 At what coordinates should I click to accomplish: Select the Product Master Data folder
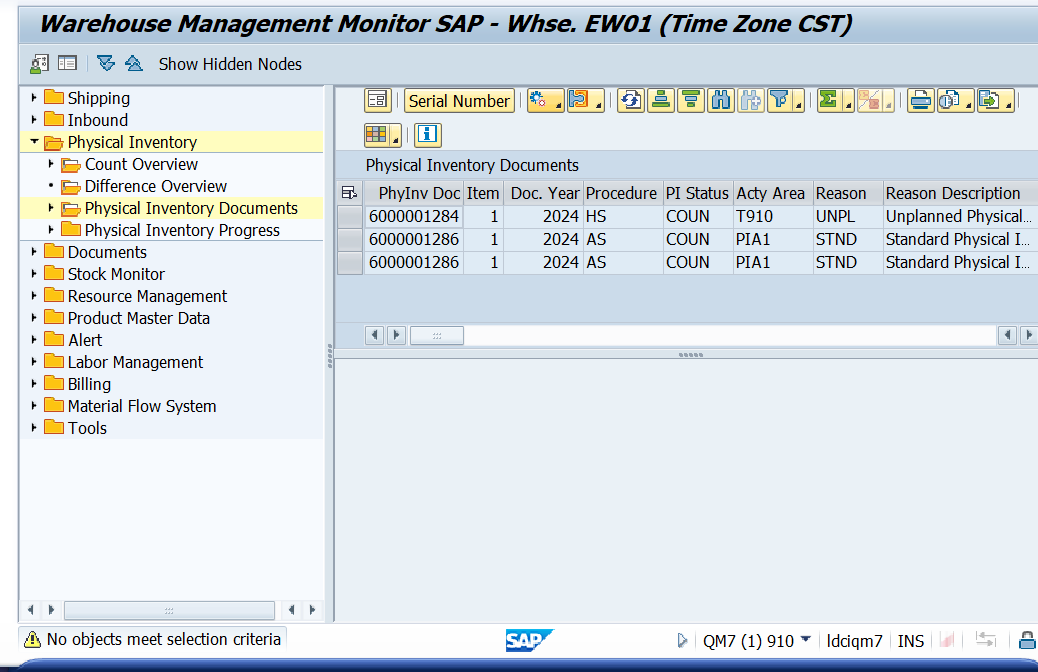tap(138, 318)
